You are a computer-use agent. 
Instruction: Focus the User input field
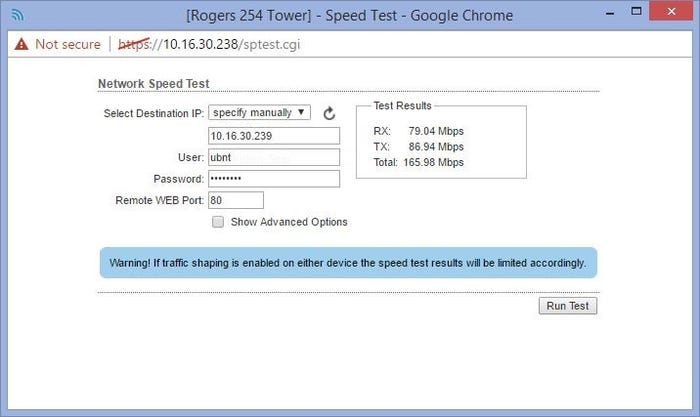(273, 157)
